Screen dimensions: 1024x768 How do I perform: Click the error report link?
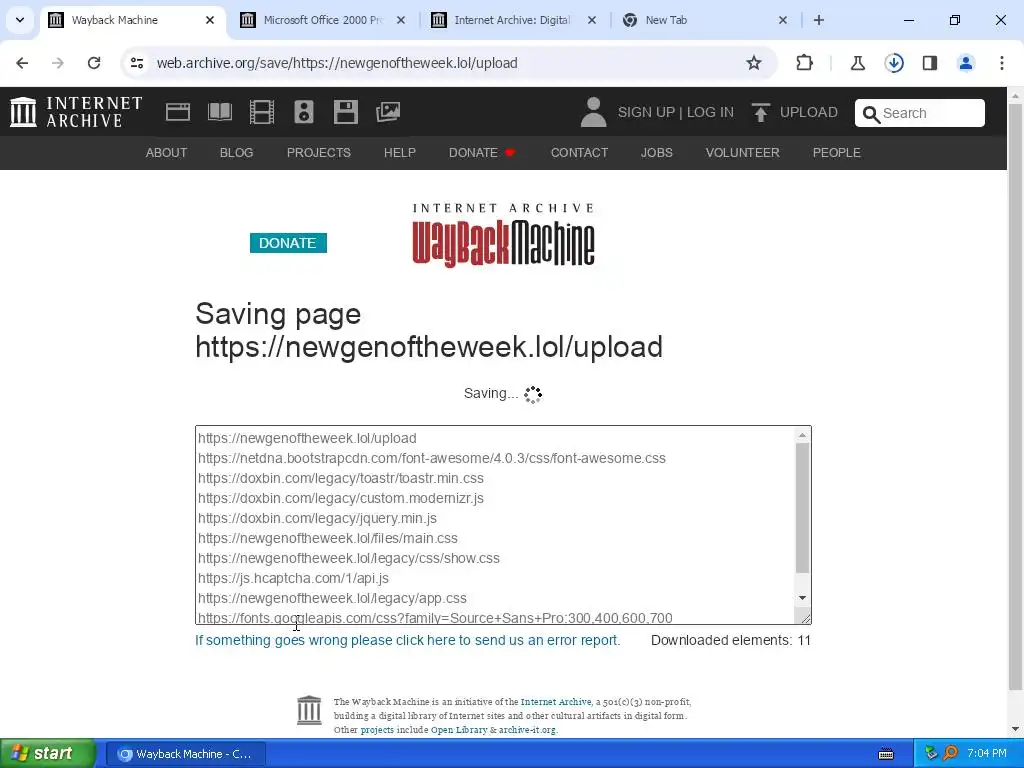[x=408, y=640]
